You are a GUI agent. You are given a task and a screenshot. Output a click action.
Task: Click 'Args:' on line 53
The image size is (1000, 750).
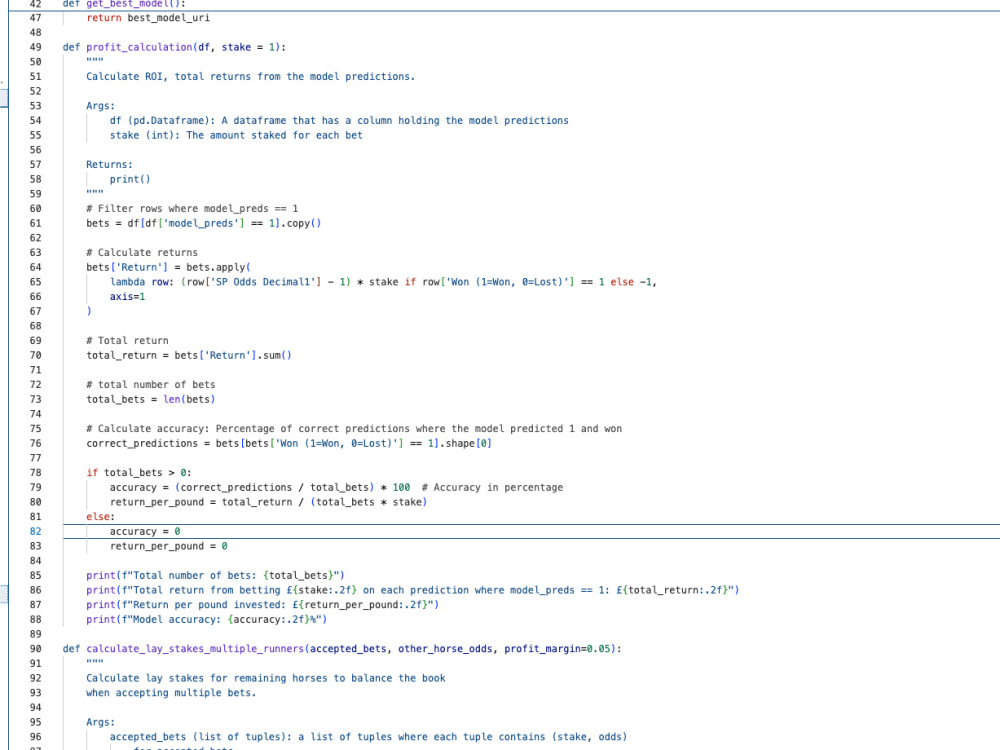pyautogui.click(x=101, y=106)
